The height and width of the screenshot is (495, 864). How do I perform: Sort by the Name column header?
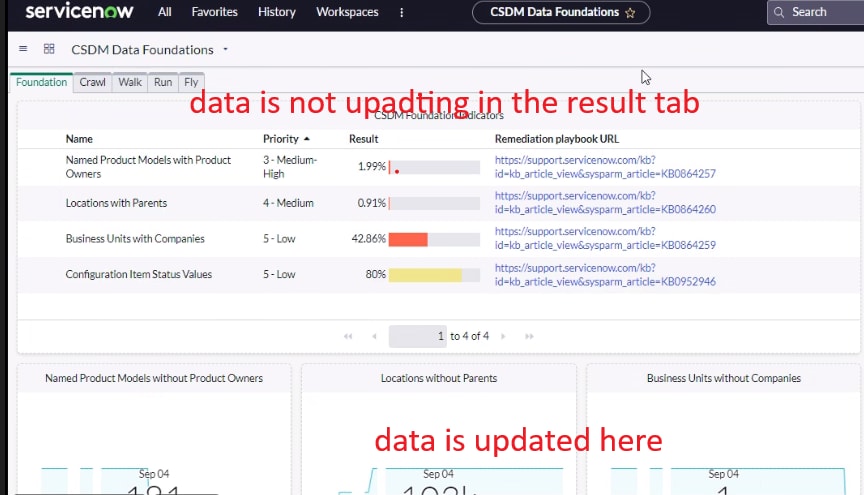pos(79,139)
